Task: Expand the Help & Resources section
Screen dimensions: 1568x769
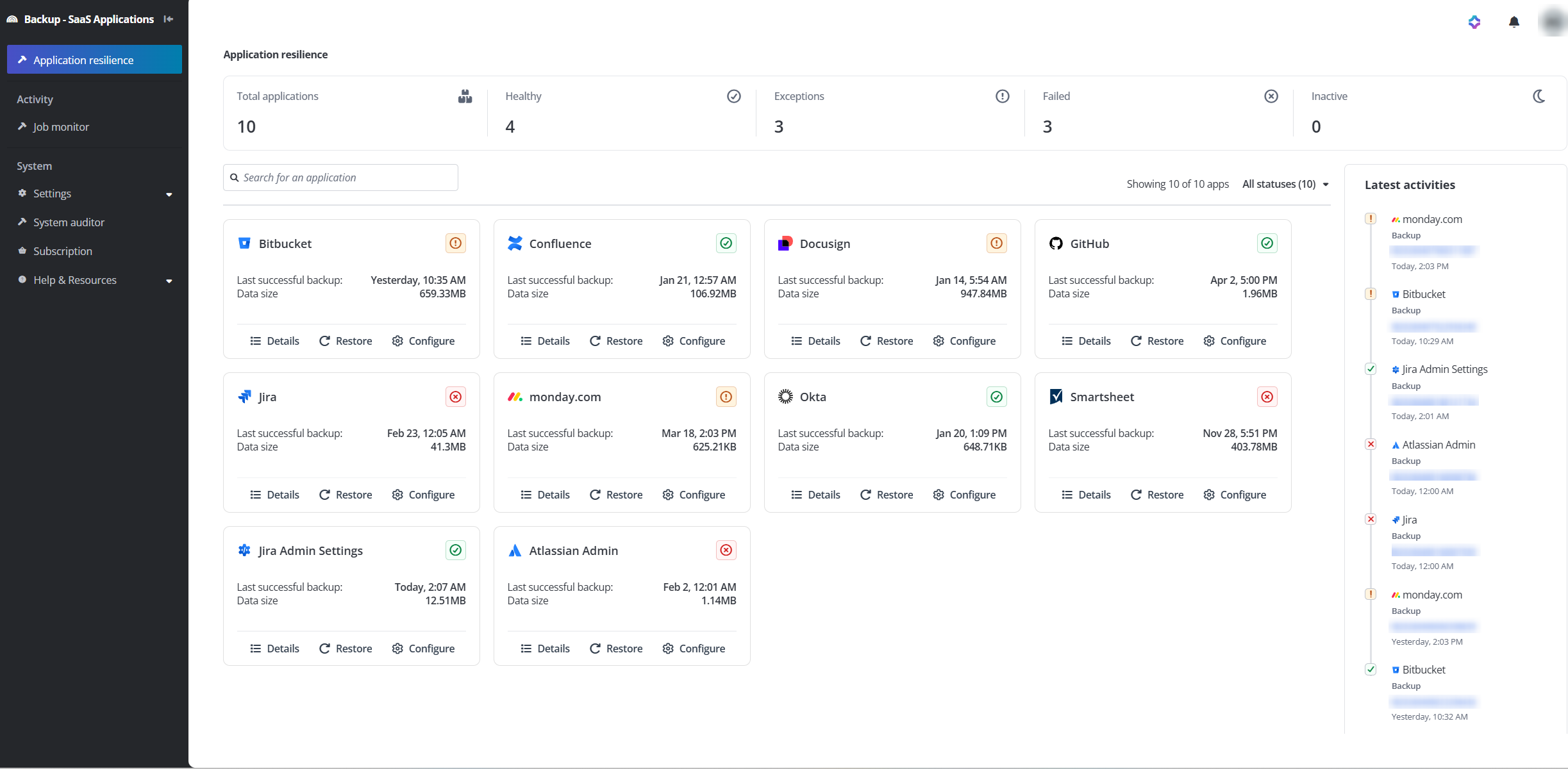Action: (x=169, y=280)
